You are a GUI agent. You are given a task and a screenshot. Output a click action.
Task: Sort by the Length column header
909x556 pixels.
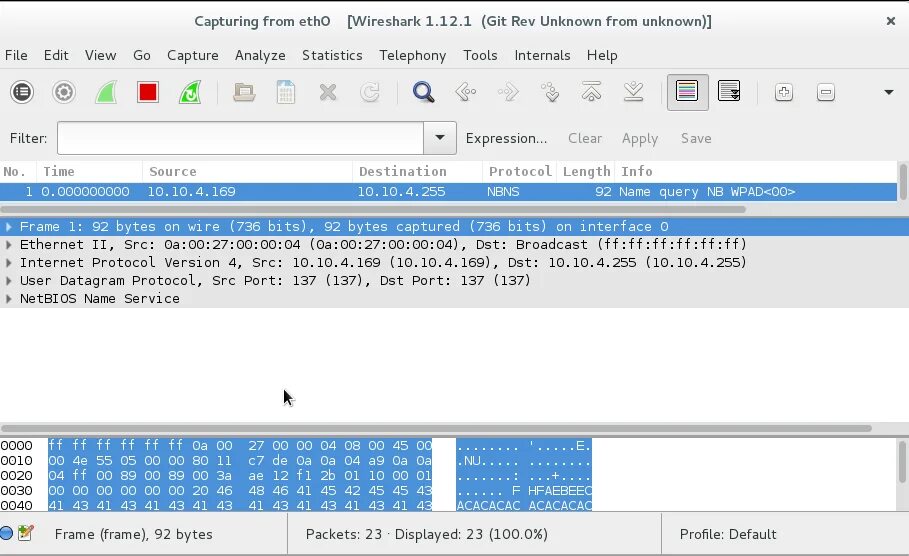click(586, 172)
